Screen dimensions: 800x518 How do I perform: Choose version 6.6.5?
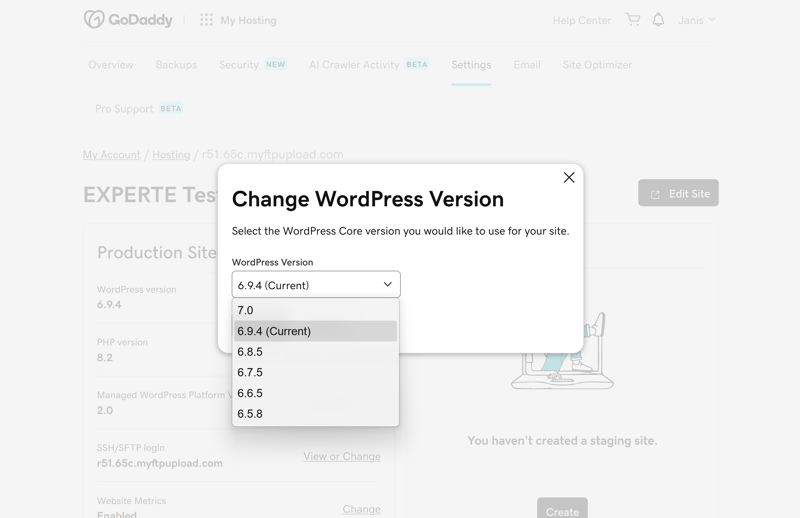coord(315,393)
